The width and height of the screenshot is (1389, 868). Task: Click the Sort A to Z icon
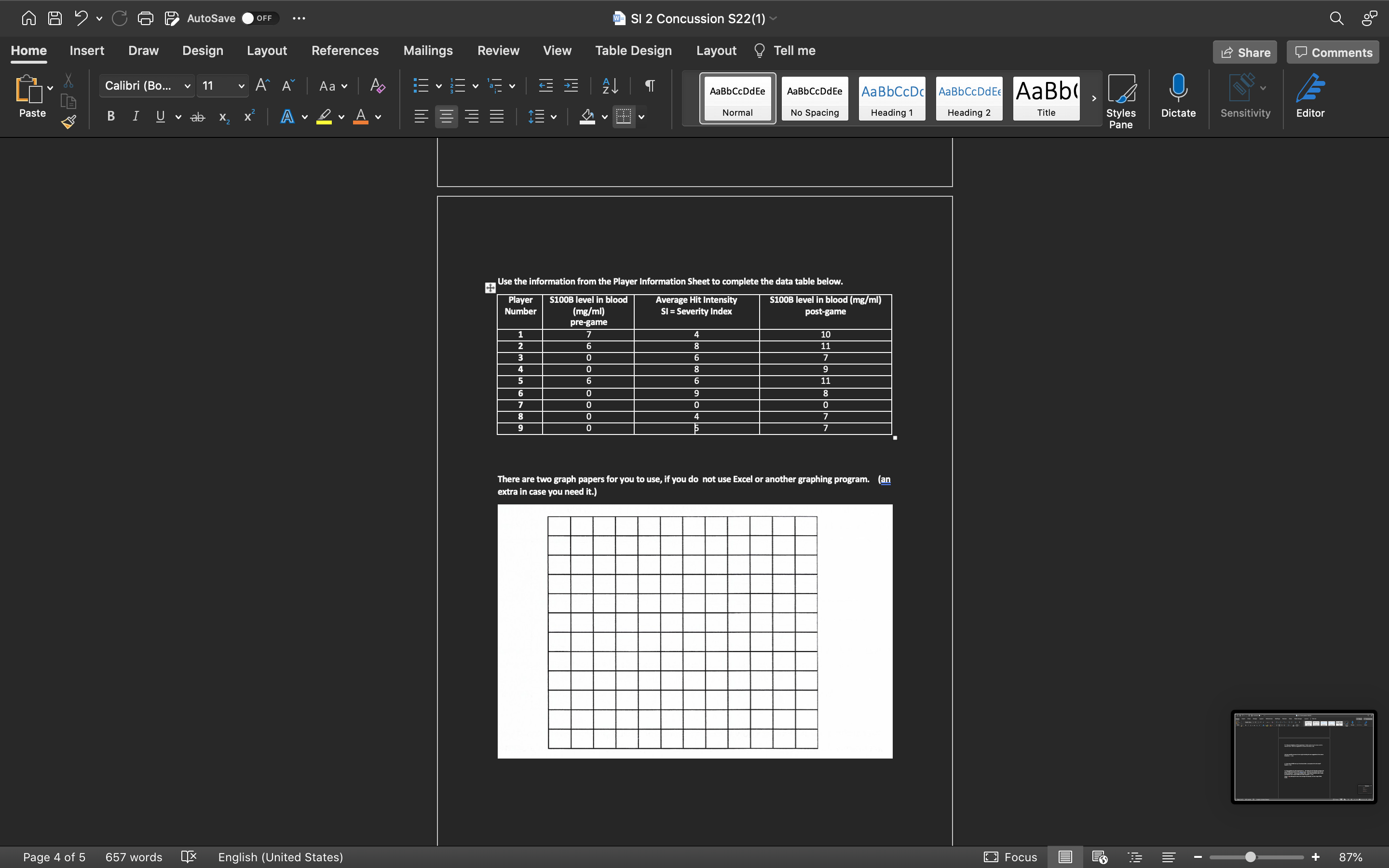click(610, 86)
